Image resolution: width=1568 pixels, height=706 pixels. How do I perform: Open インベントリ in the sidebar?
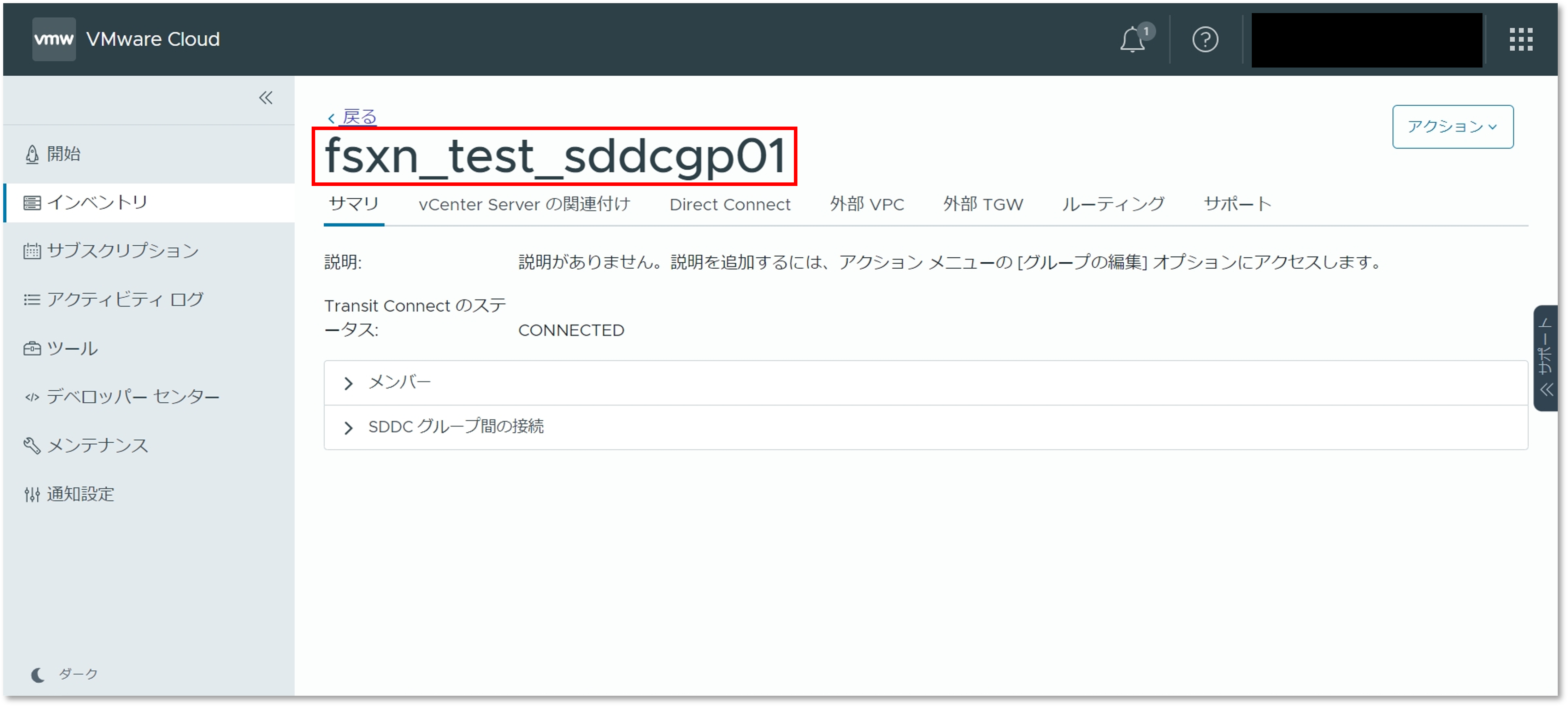(148, 202)
